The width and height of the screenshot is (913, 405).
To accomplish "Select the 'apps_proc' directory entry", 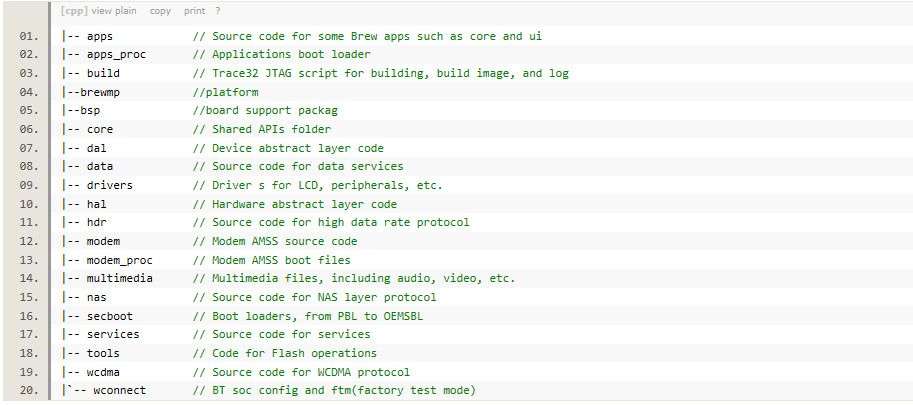I will tap(116, 55).
